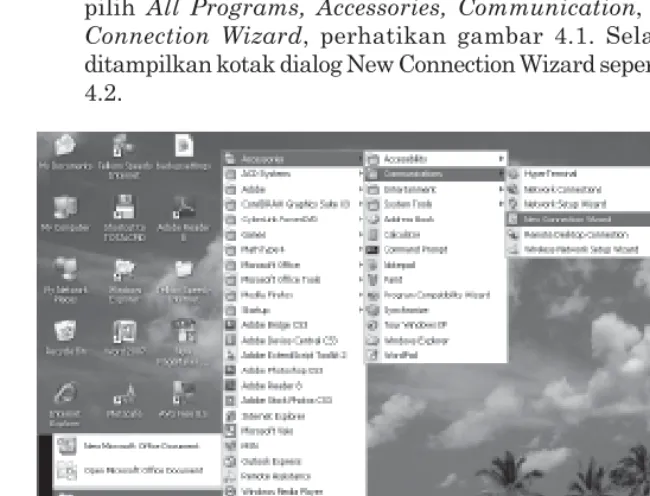Launch Internet Explorer from programs list
The height and width of the screenshot is (496, 650).
pos(294,416)
